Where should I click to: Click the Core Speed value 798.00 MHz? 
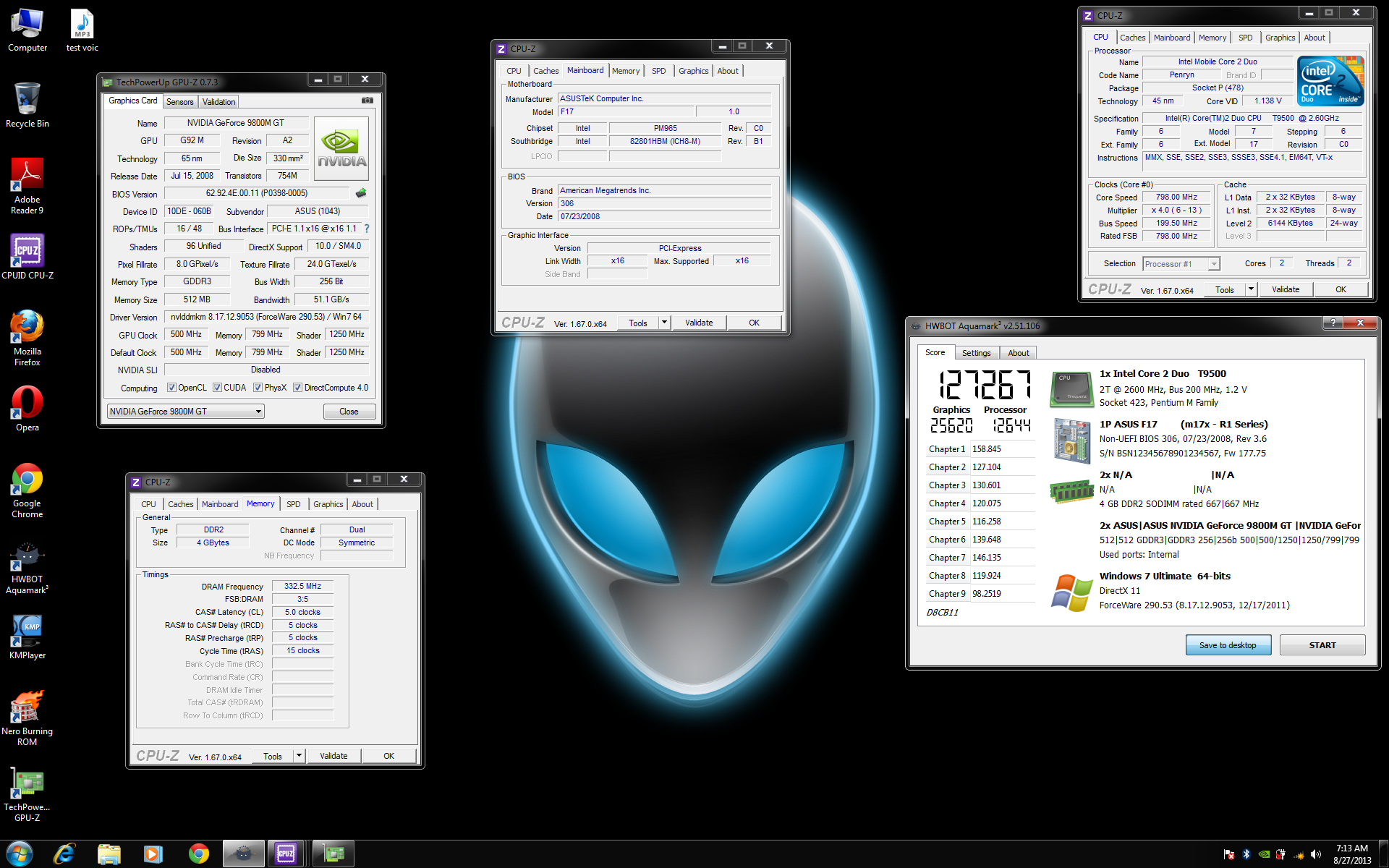(1176, 197)
